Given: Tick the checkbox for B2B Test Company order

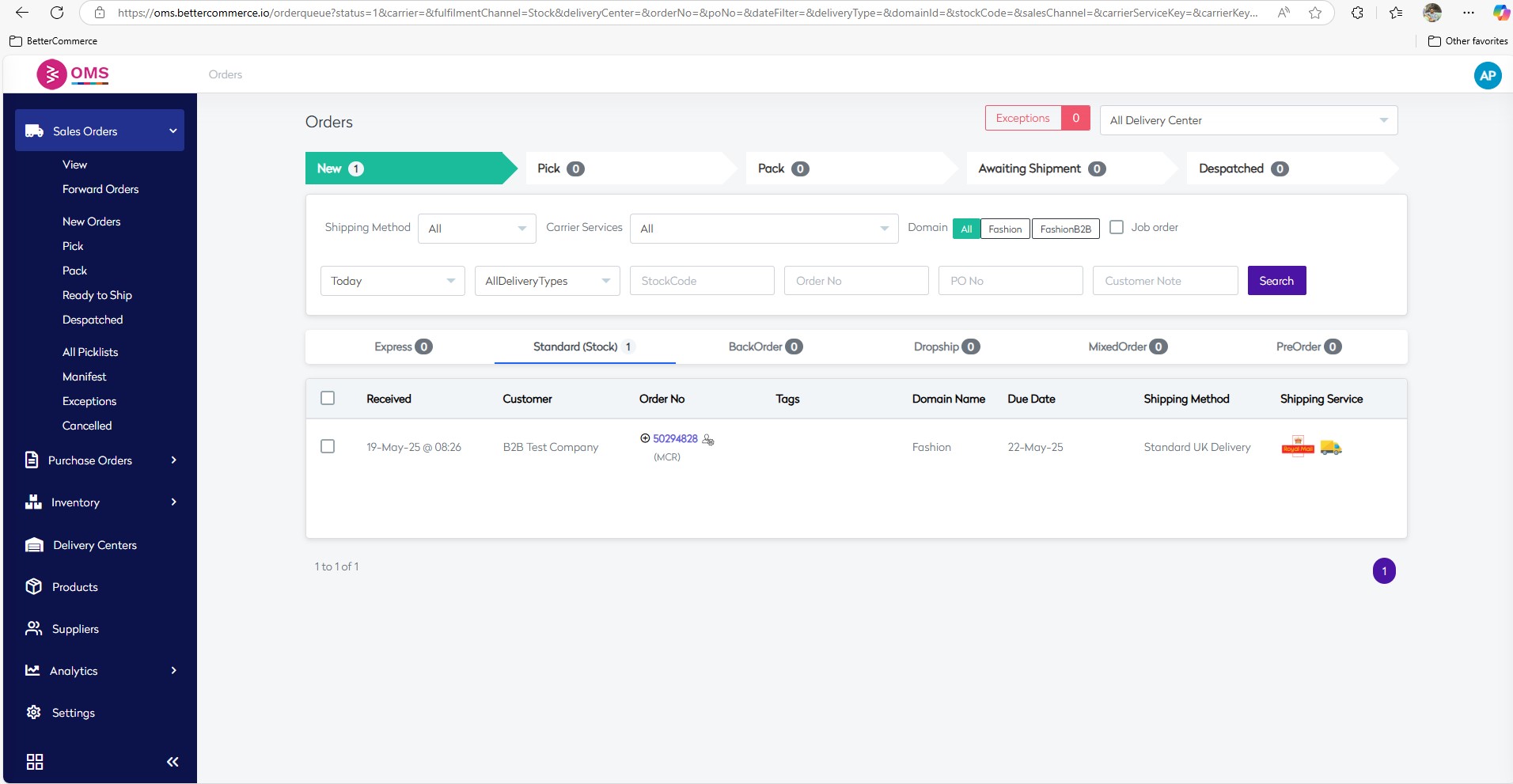Looking at the screenshot, I should coord(328,446).
